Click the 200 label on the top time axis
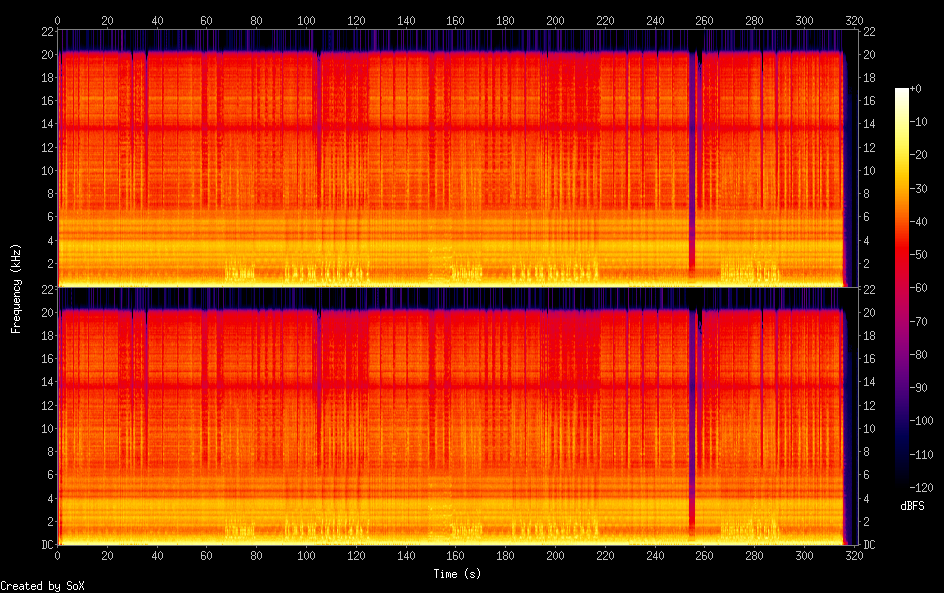The image size is (944, 593). pos(554,19)
